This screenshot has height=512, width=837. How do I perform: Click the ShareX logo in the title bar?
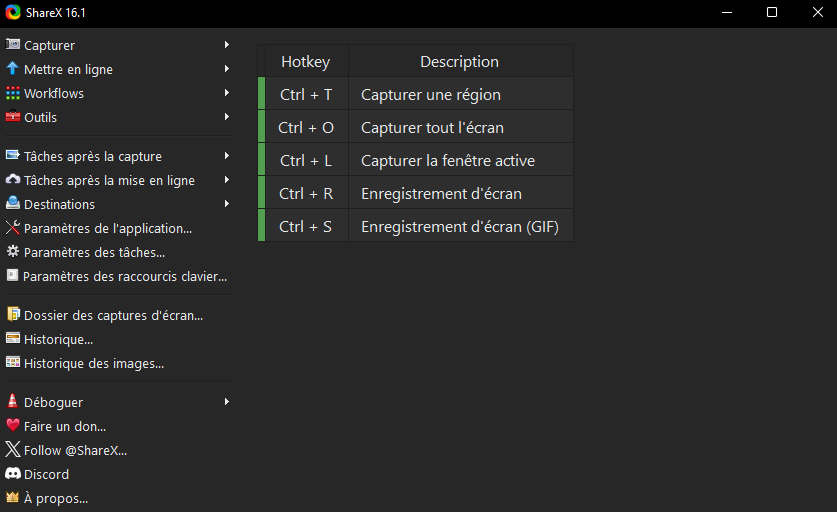[13, 12]
